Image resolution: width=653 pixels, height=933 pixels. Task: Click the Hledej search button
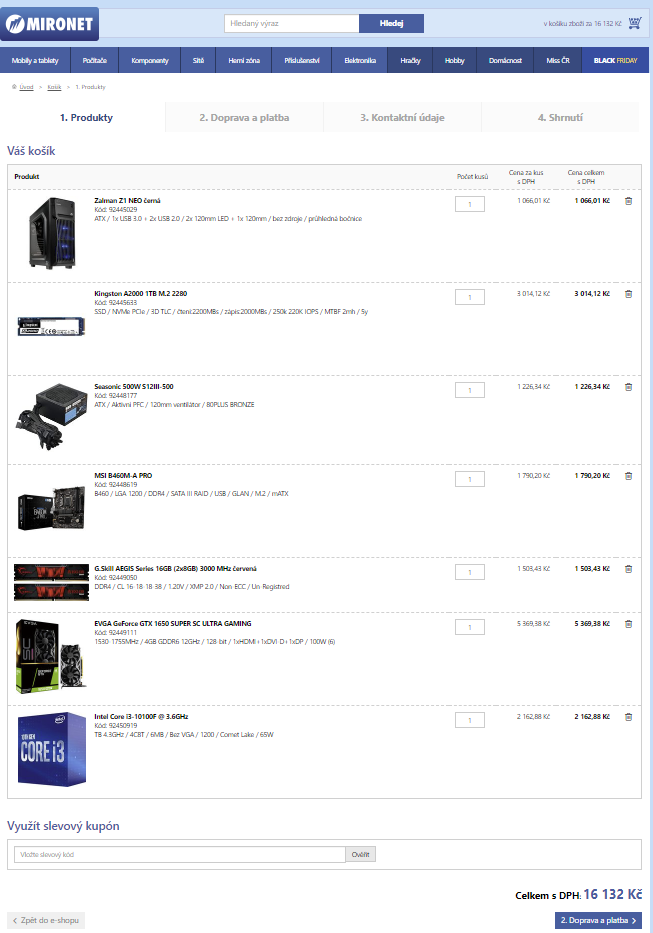tap(391, 23)
